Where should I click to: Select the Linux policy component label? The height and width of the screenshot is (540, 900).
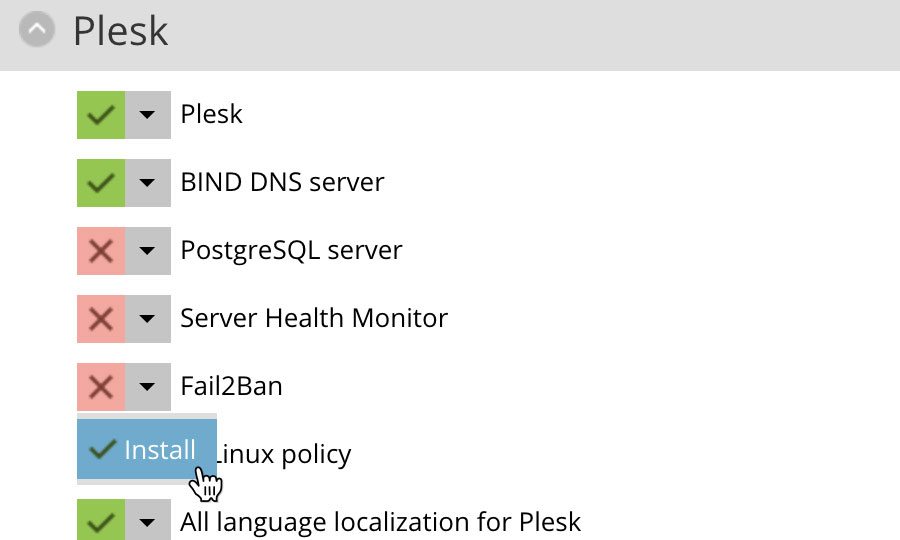click(x=284, y=454)
